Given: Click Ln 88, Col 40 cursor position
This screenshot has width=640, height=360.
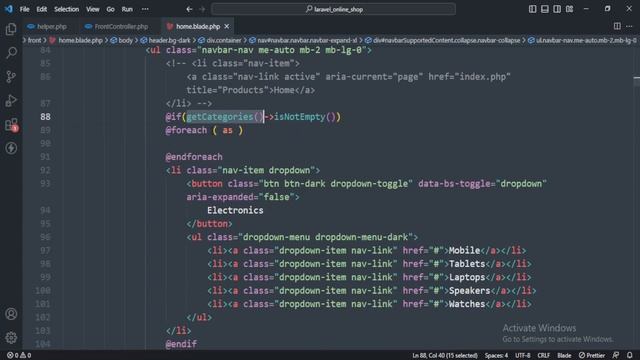Looking at the screenshot, I should (444, 355).
